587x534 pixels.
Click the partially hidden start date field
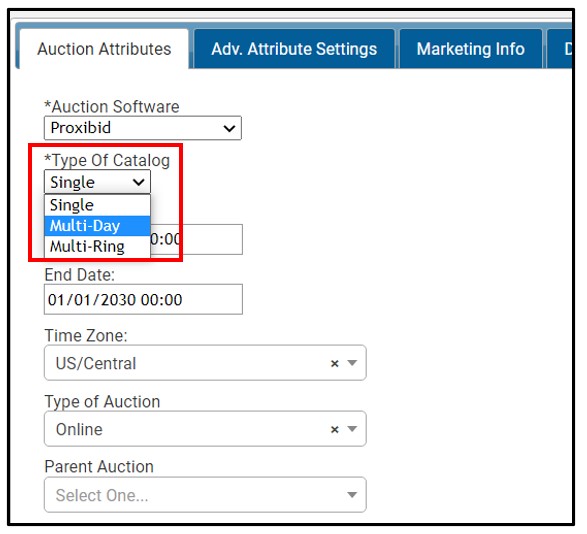click(196, 240)
